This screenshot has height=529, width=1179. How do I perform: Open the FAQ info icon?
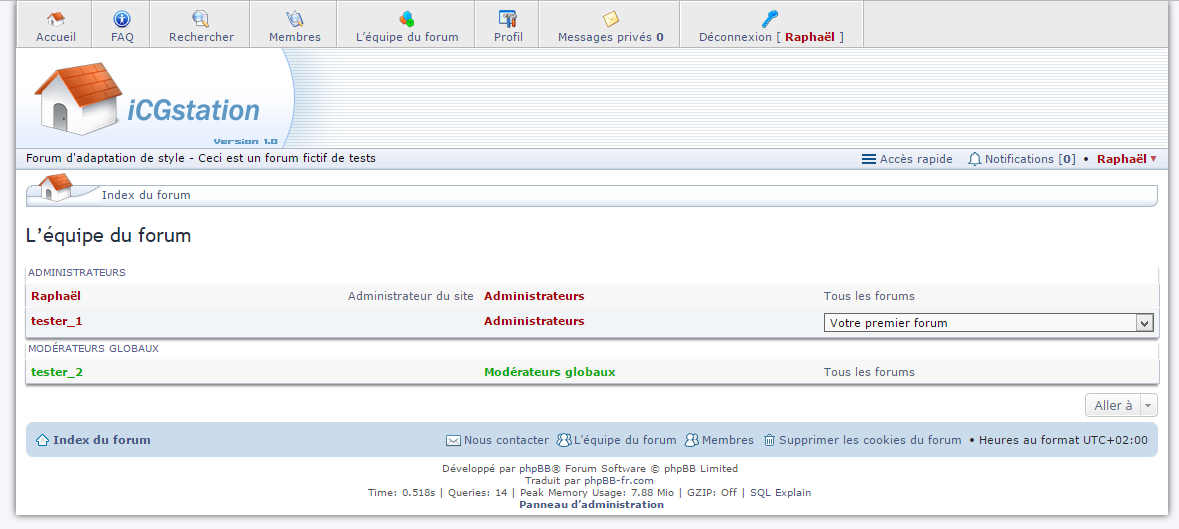[122, 18]
